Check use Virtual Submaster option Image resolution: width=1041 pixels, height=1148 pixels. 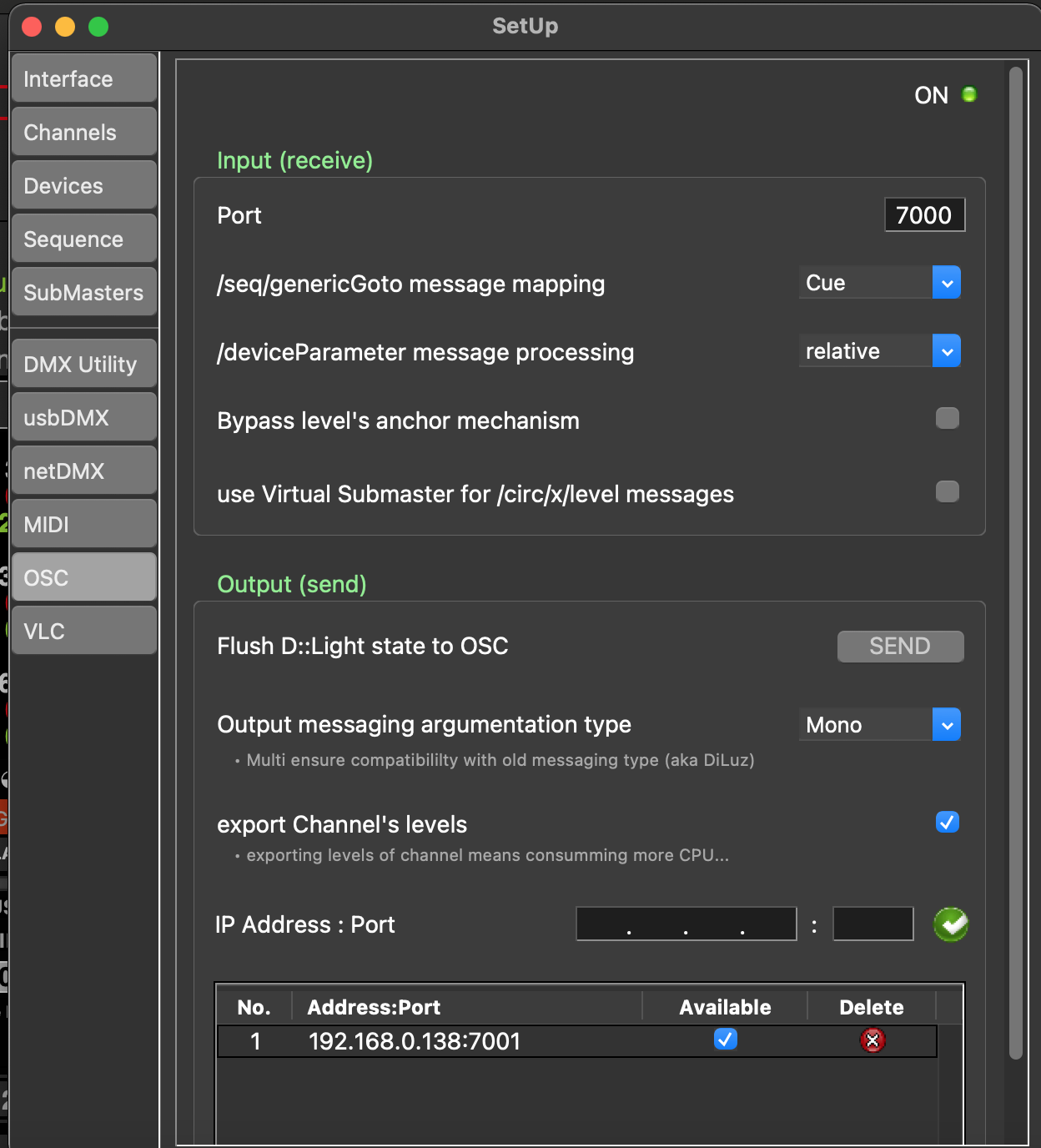click(x=947, y=491)
